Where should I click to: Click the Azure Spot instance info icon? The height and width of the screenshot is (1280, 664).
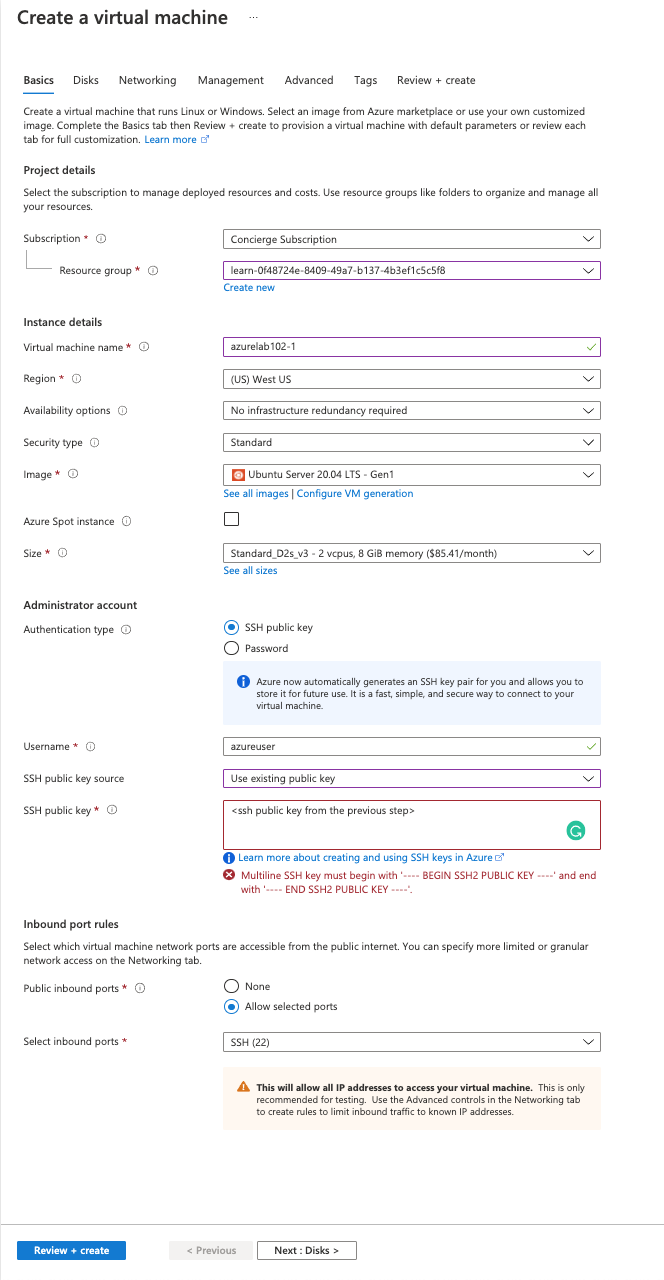127,522
